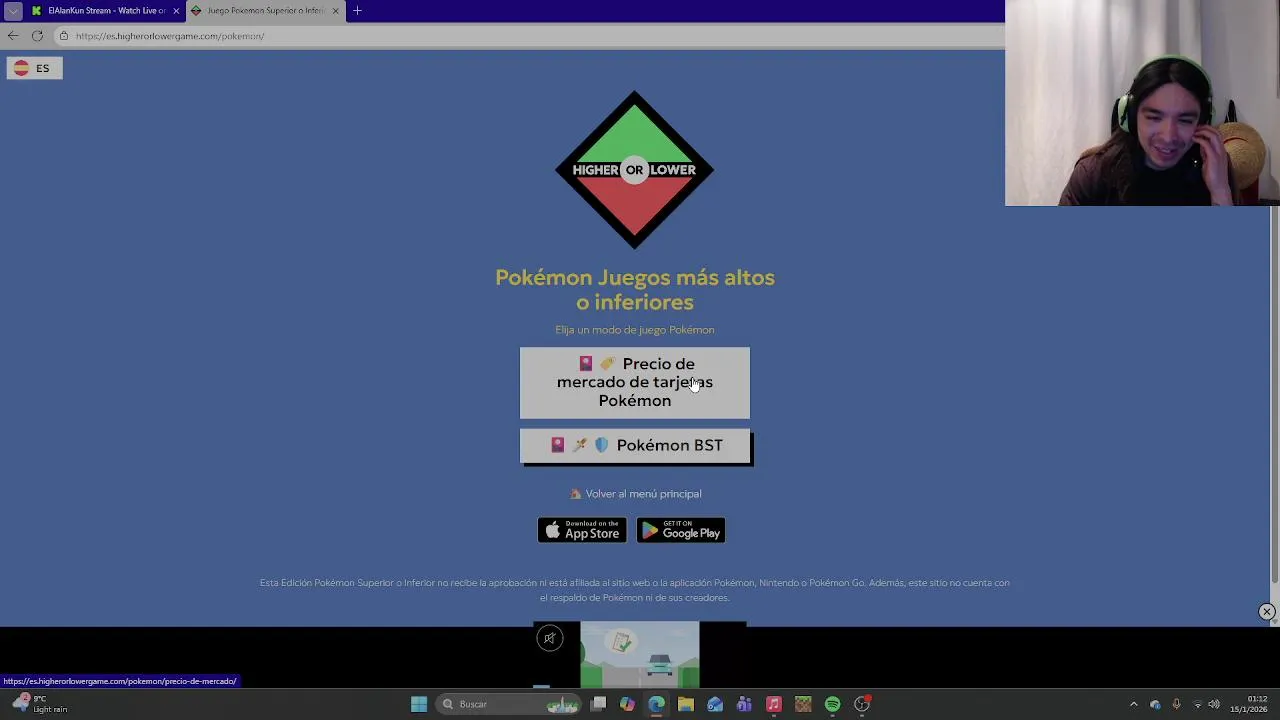Screen dimensions: 1280x720
Task: Open the Windows Start menu
Action: (x=419, y=704)
